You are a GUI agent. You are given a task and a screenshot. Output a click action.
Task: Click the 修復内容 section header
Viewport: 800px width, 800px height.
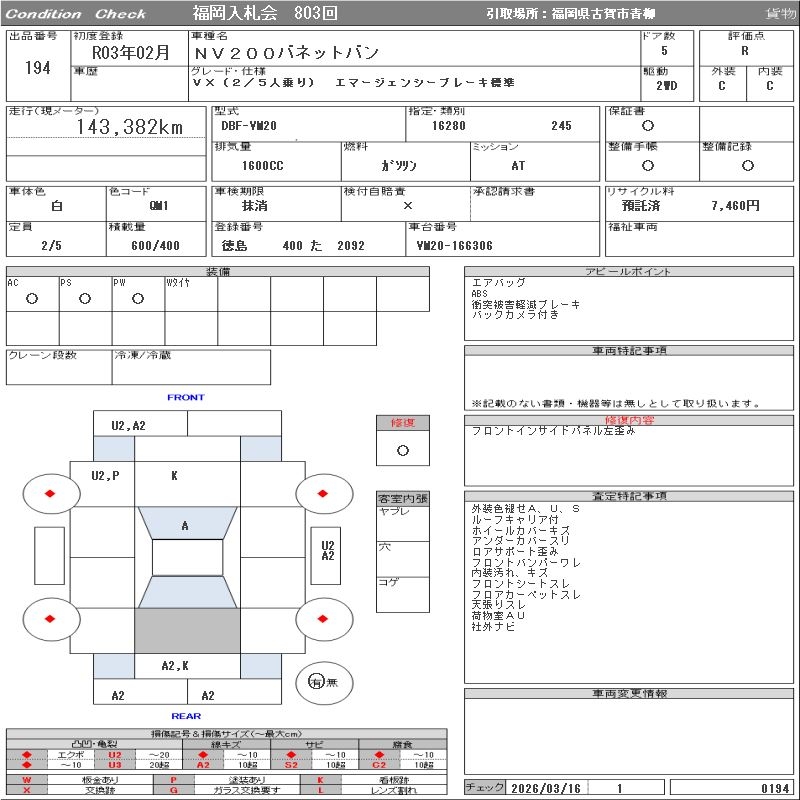(x=630, y=421)
